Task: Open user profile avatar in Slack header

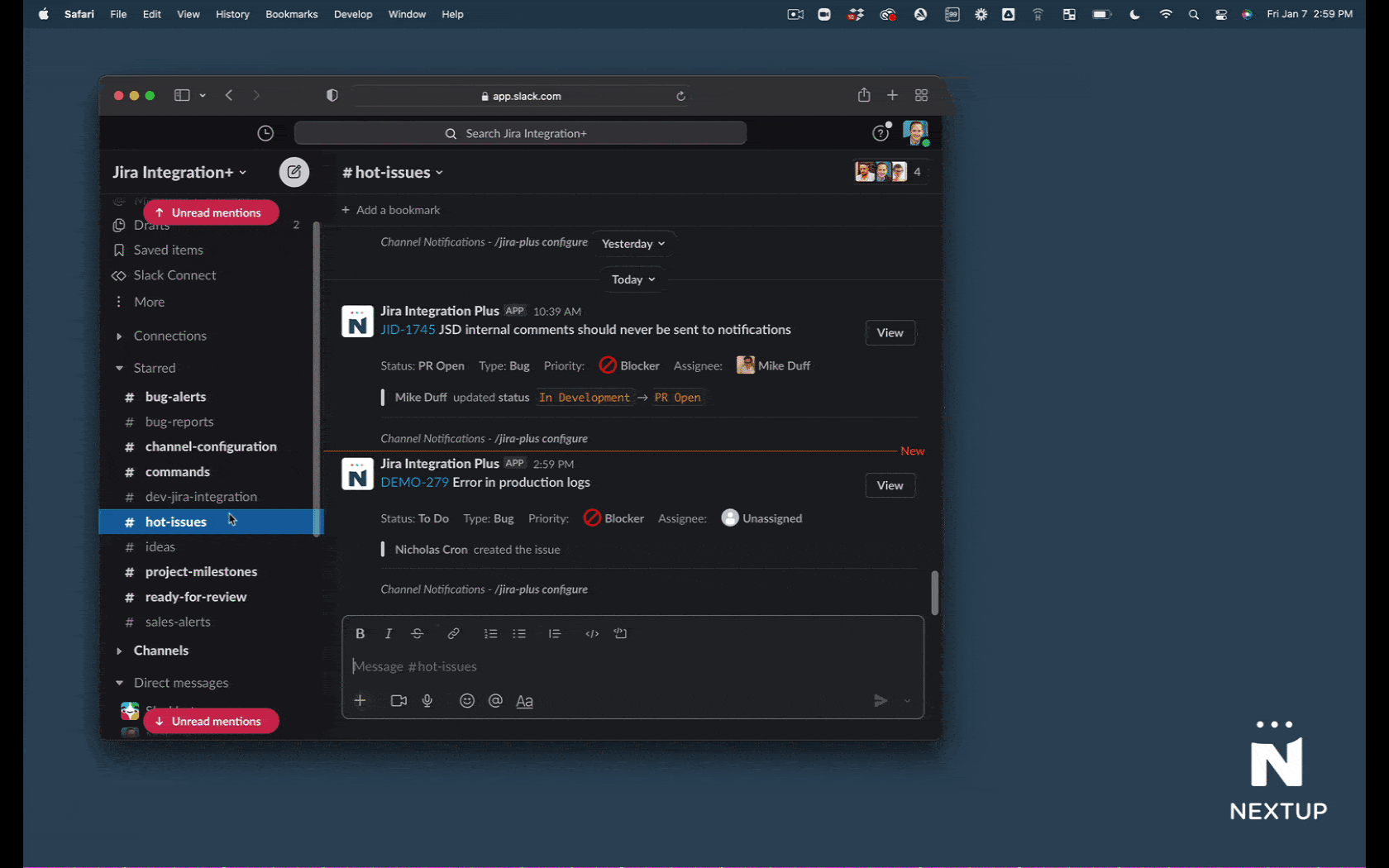Action: click(x=915, y=132)
